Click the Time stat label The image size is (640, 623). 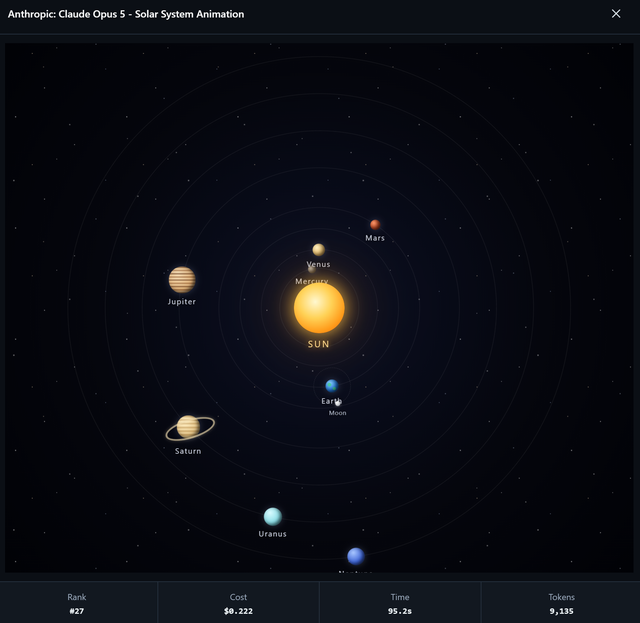click(400, 597)
